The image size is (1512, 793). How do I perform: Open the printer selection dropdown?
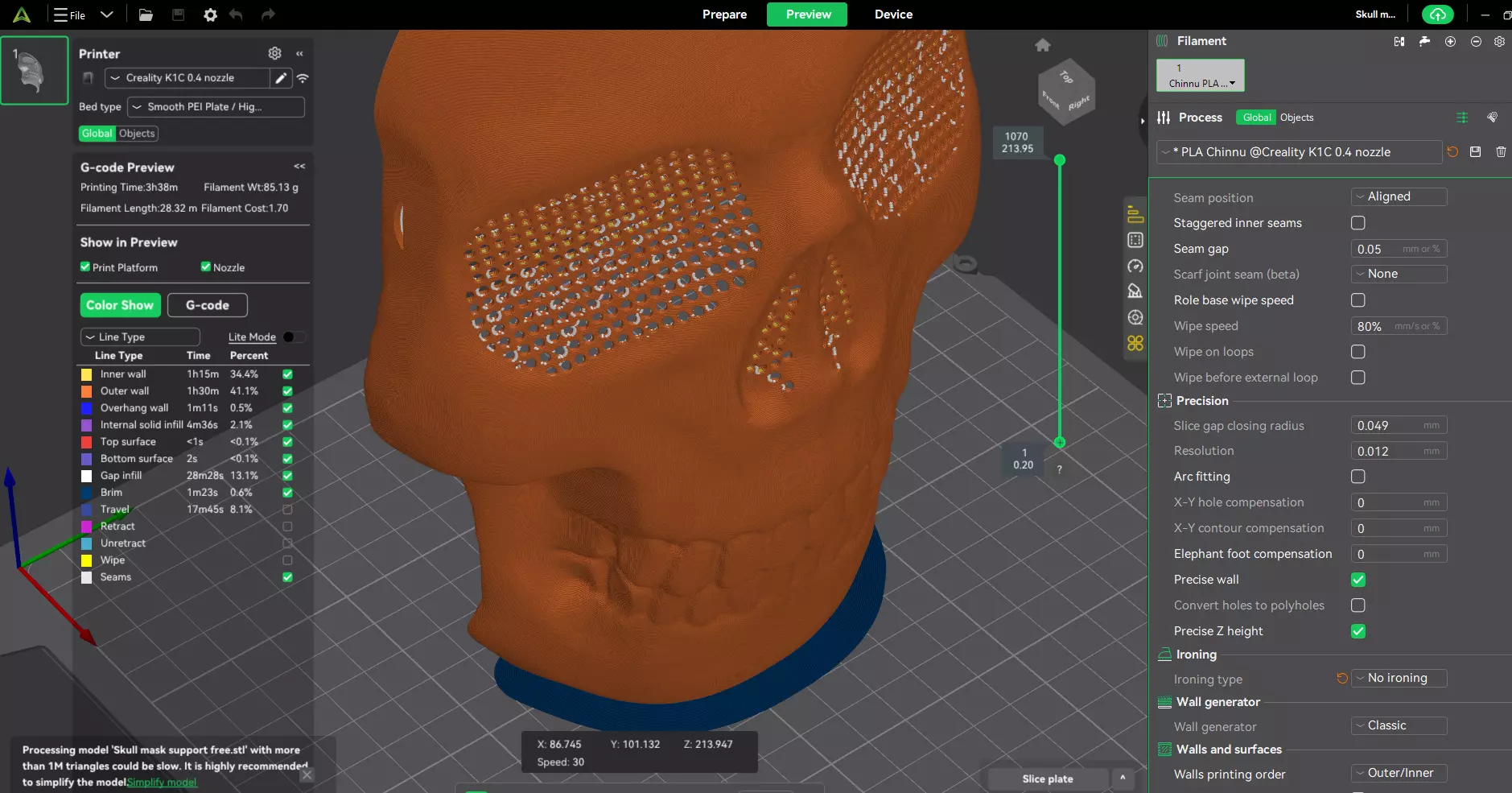click(x=187, y=78)
